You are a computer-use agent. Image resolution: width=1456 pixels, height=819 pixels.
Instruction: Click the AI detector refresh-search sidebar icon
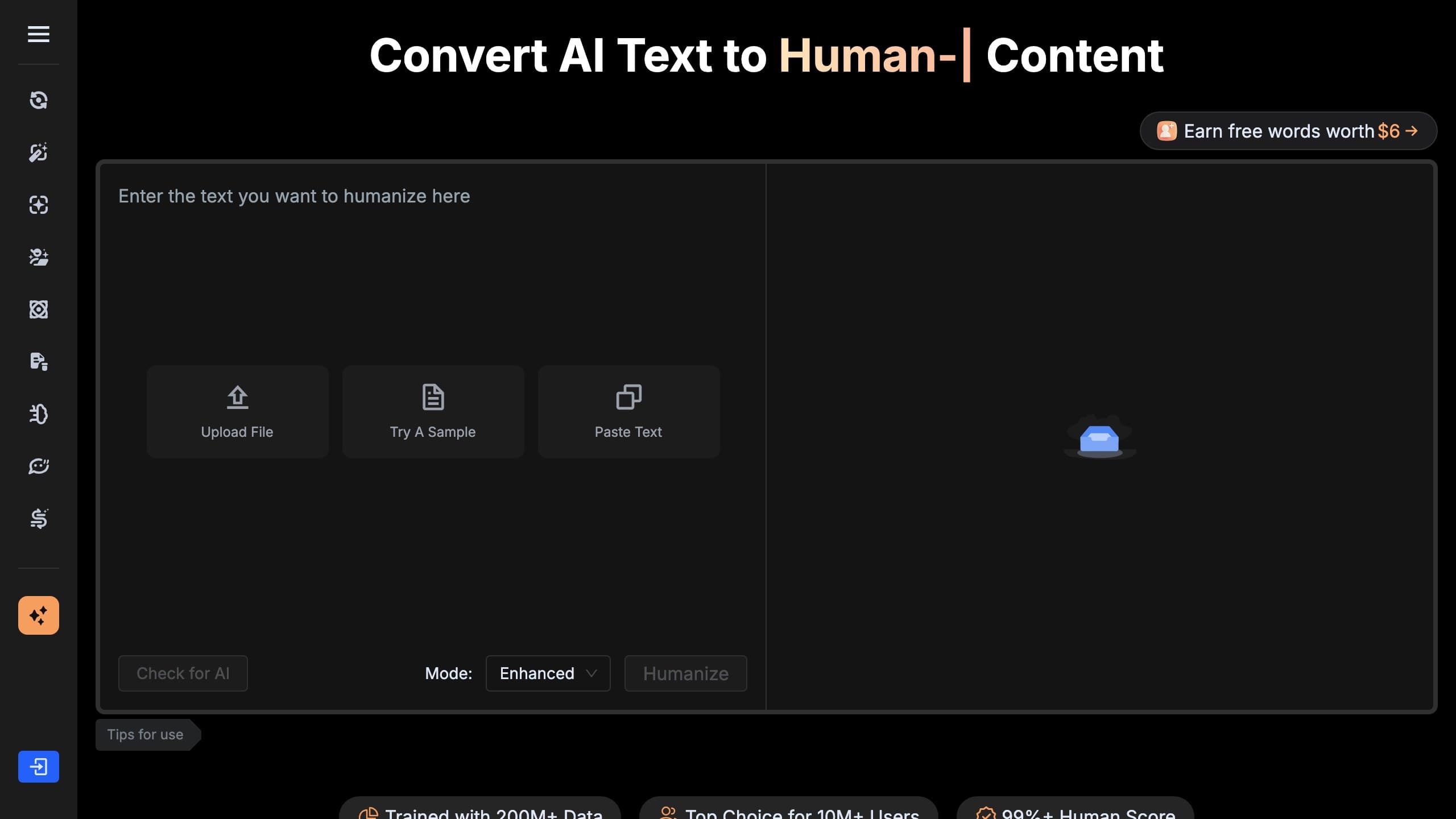[39, 100]
